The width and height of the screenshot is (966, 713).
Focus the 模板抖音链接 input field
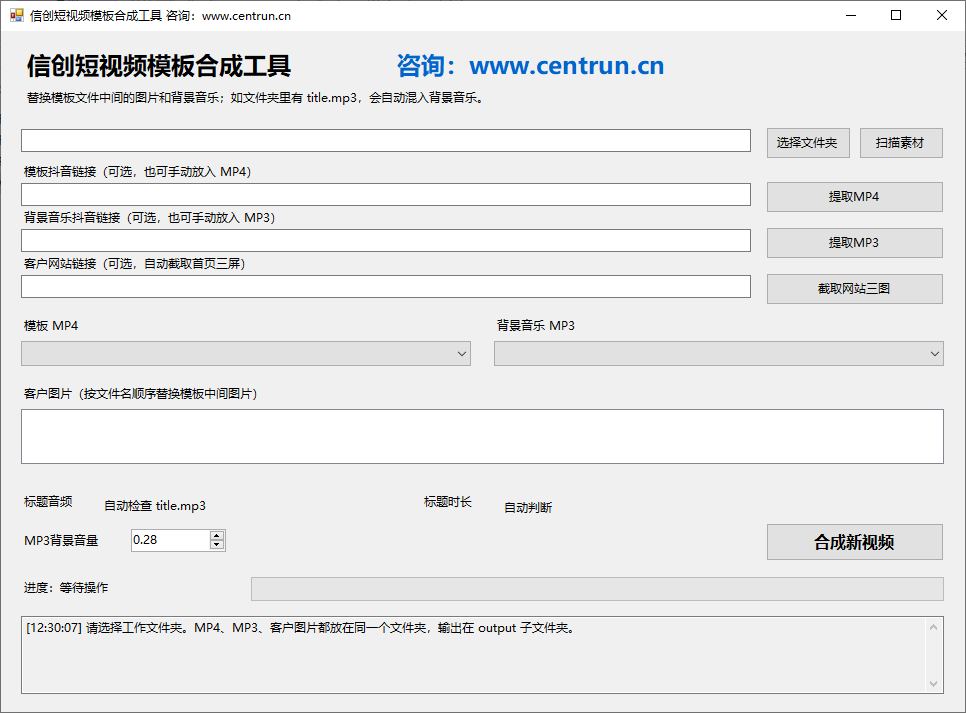386,194
